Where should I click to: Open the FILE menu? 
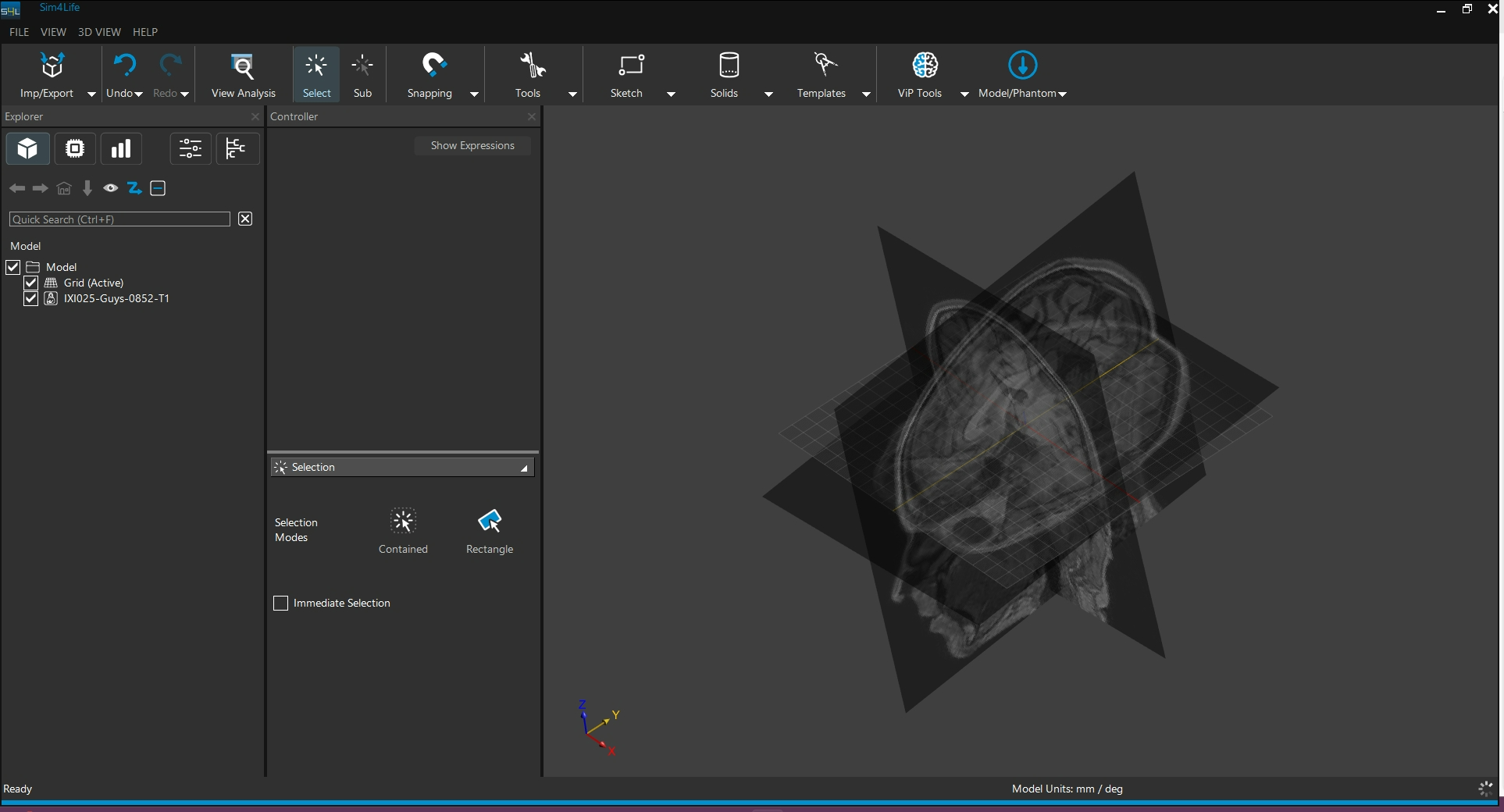point(19,32)
